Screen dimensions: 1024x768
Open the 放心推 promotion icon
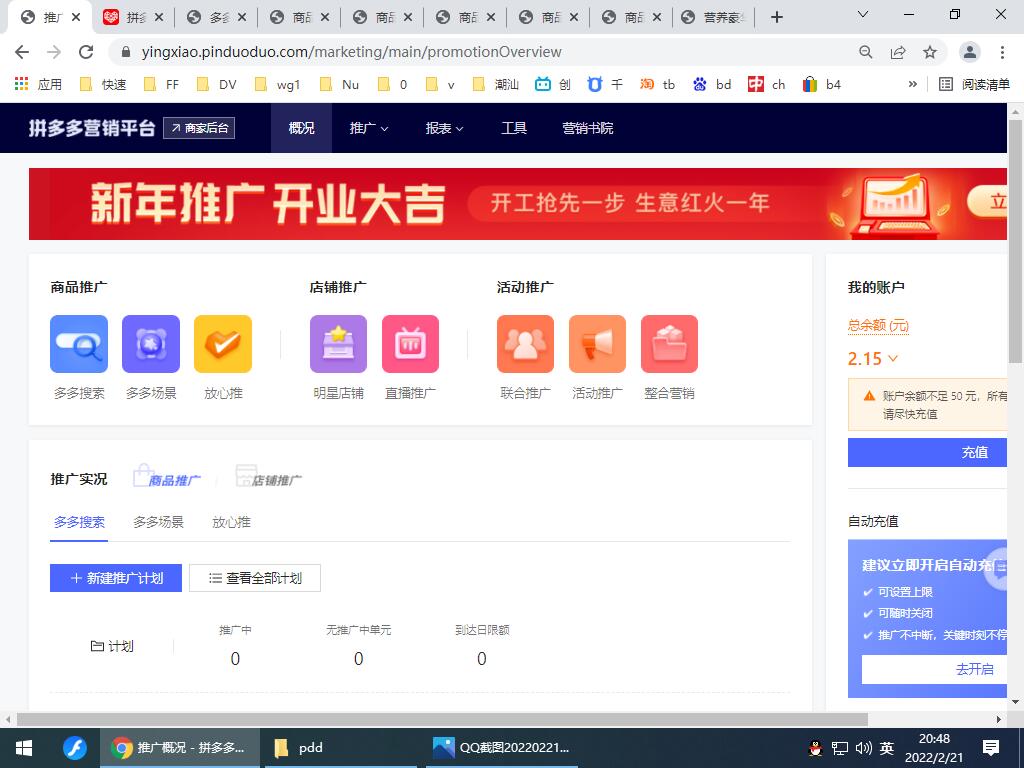pyautogui.click(x=223, y=344)
